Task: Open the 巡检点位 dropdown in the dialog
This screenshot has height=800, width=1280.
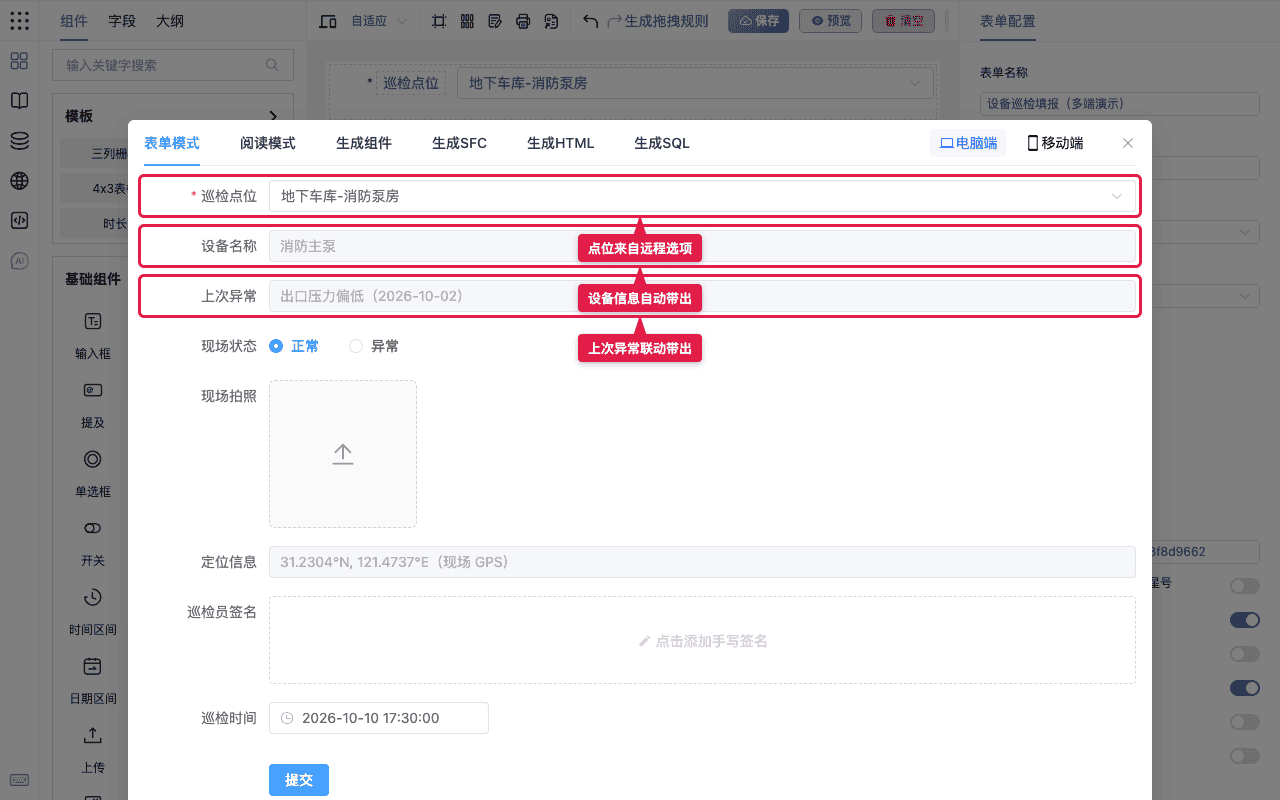Action: [702, 196]
